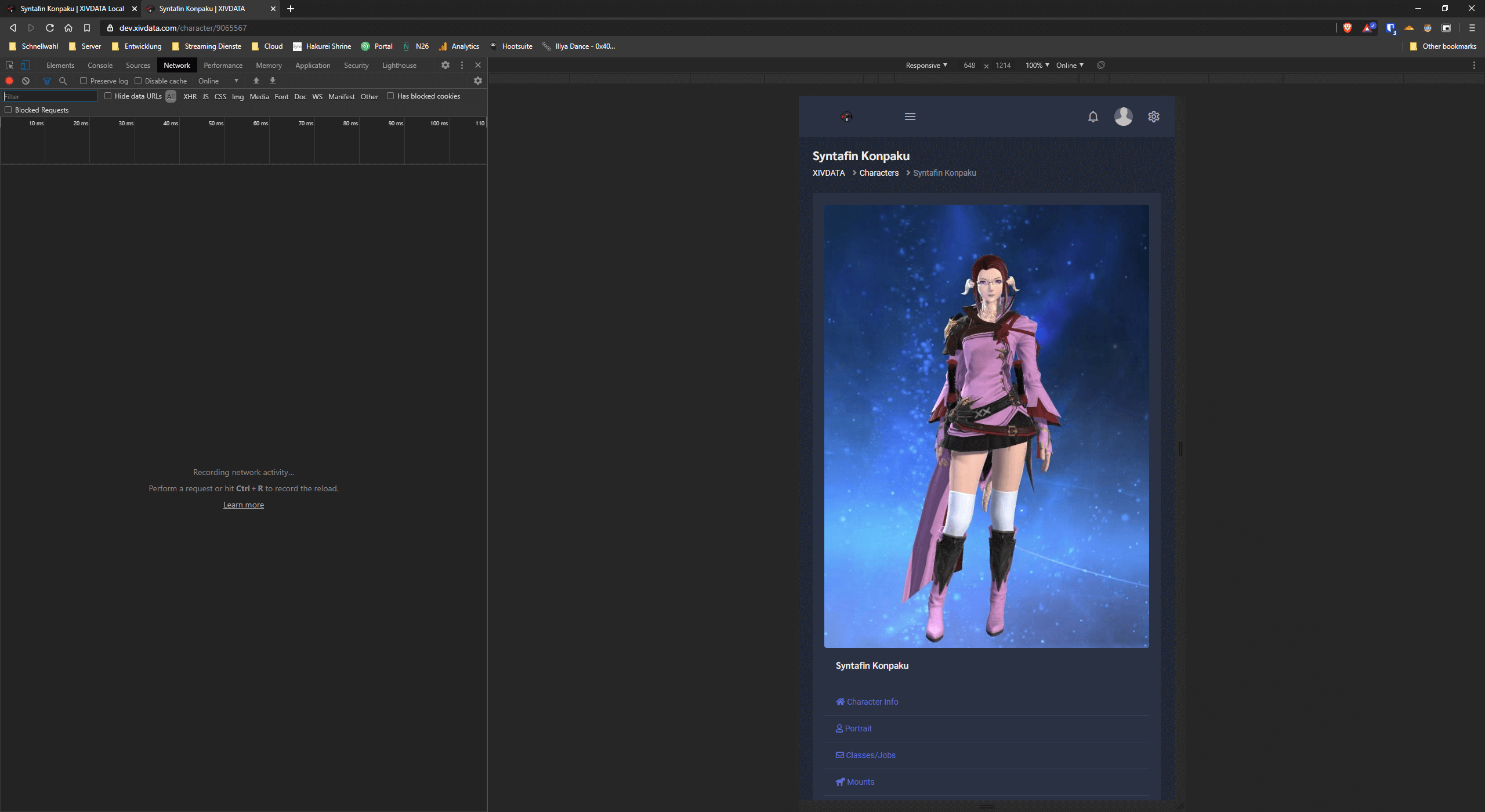Click the inspect element picker icon

(9, 66)
